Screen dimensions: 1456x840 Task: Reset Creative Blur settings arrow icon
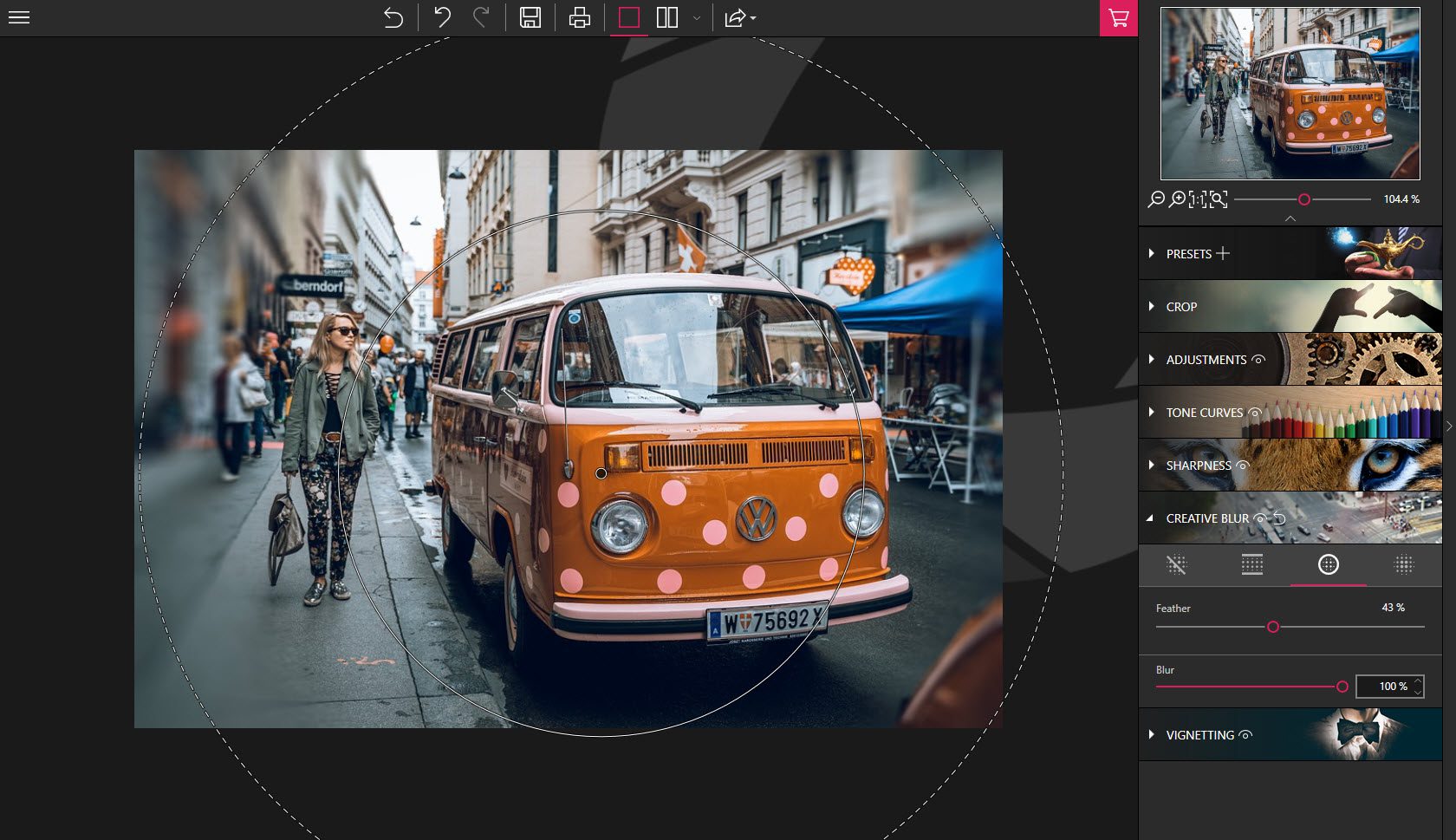(1279, 518)
